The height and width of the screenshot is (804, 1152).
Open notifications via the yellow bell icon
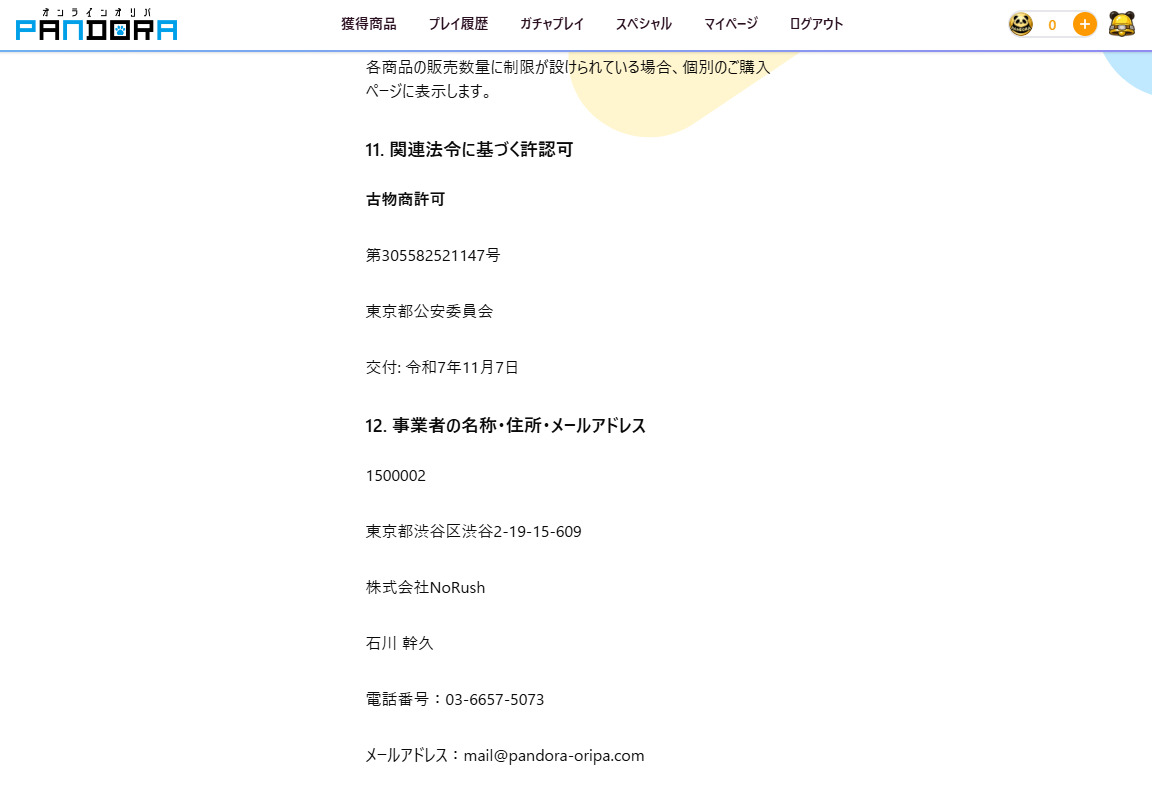tap(1122, 24)
